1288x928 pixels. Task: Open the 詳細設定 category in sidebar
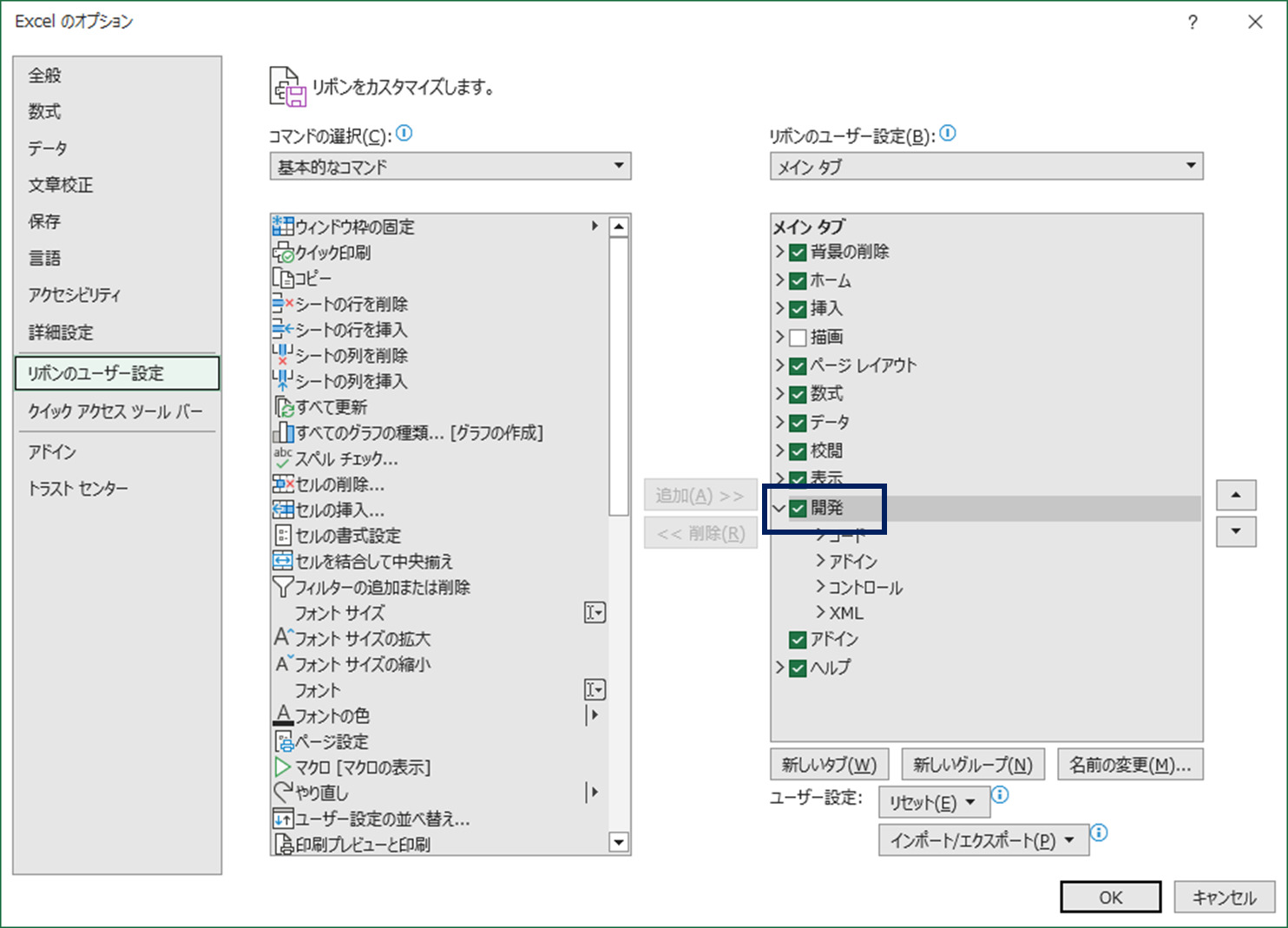click(x=61, y=332)
